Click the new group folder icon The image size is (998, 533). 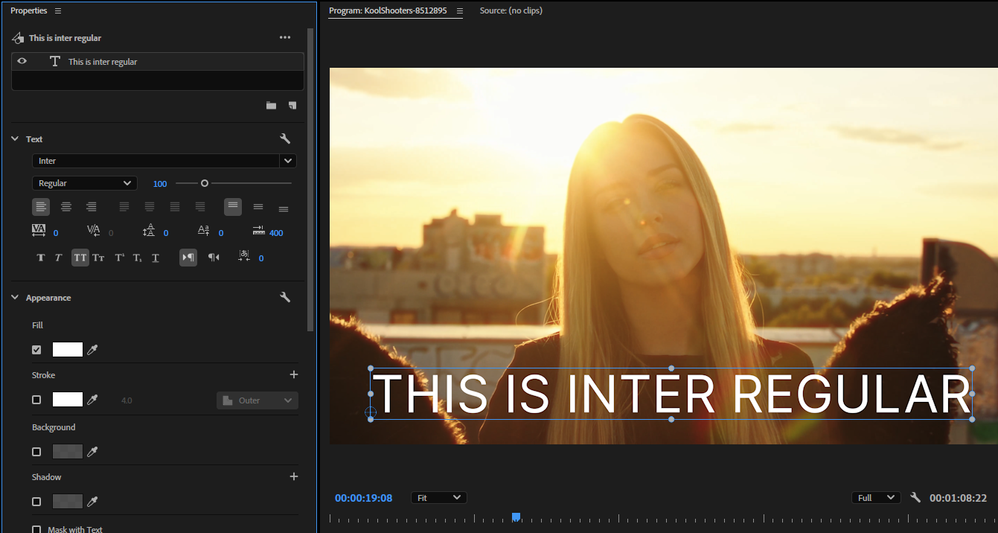coord(271,105)
